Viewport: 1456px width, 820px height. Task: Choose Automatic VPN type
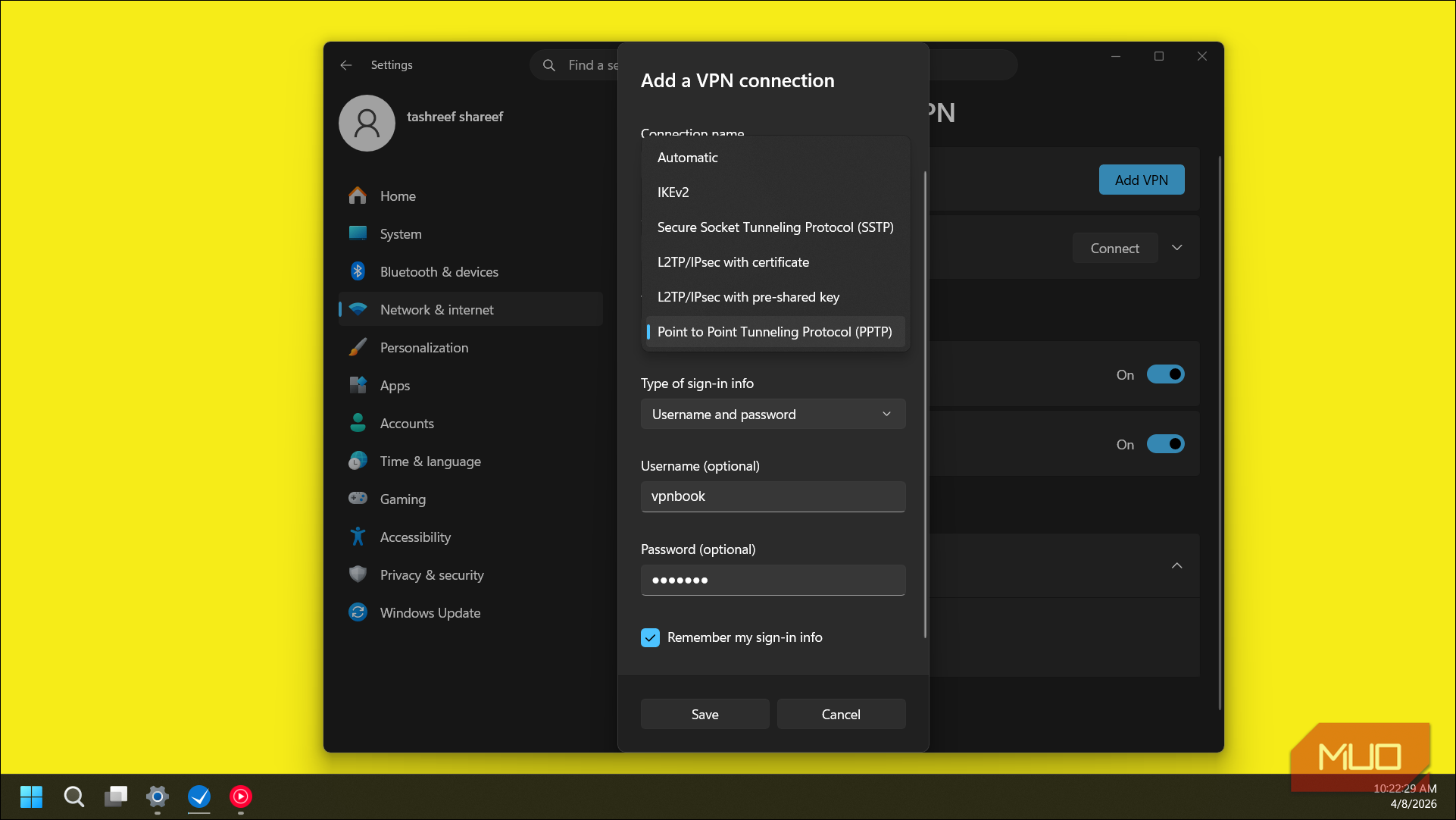[776, 158]
